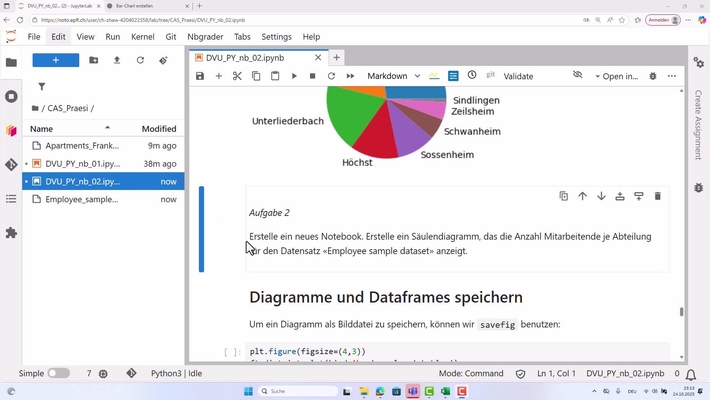Cut the selected cell using scissors icon
Screen dimensions: 710x400
(237, 76)
